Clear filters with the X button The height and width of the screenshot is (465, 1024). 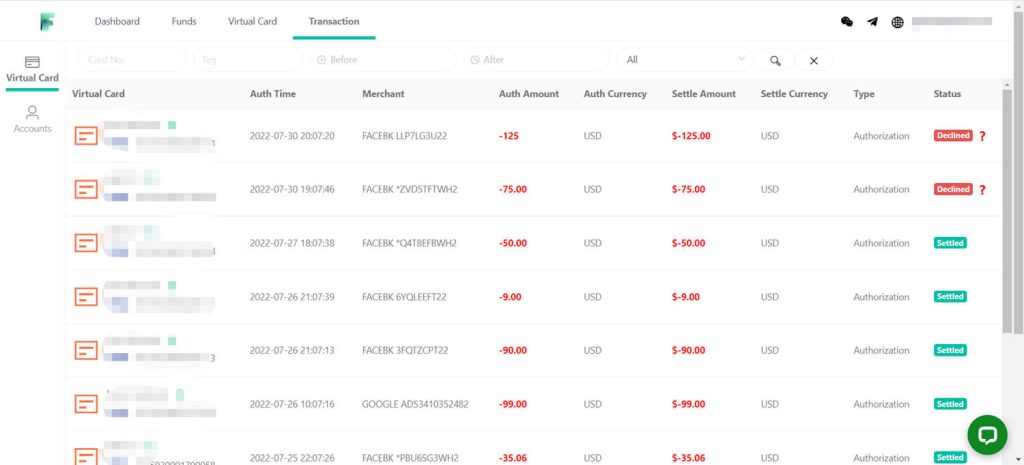(x=814, y=60)
